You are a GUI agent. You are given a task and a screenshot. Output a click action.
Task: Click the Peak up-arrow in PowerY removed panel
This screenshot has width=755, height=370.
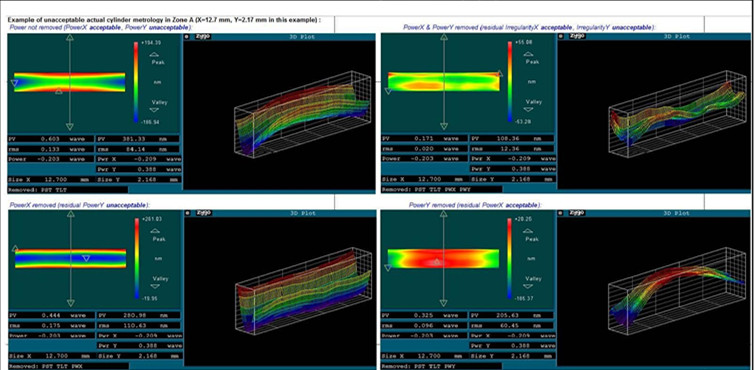529,232
